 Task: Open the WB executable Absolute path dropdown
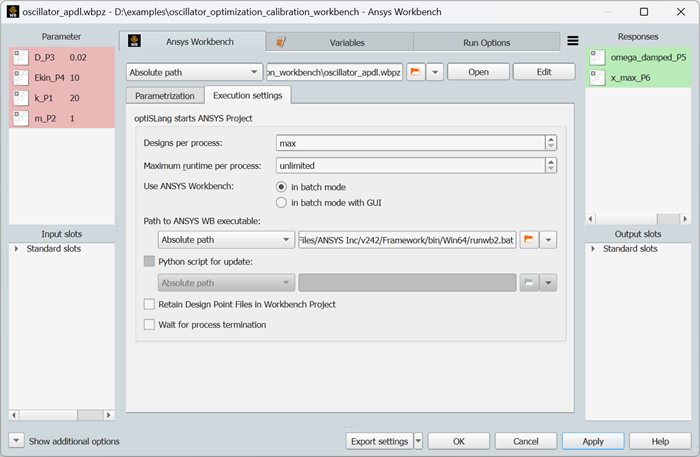225,240
